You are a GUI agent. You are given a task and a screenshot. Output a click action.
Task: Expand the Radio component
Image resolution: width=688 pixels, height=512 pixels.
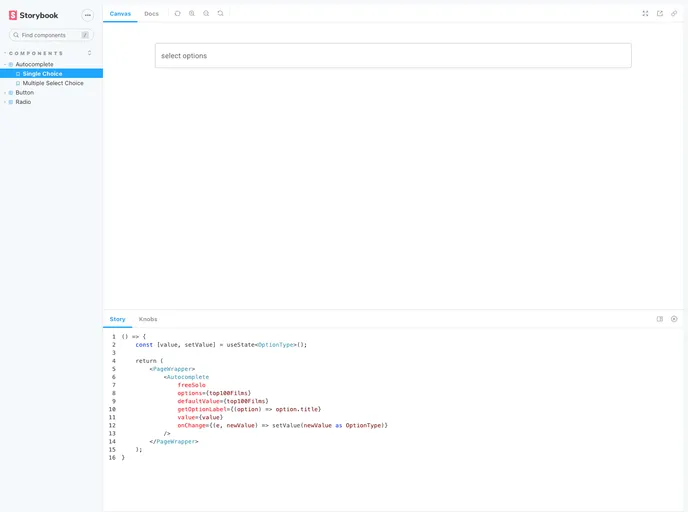(x=23, y=102)
